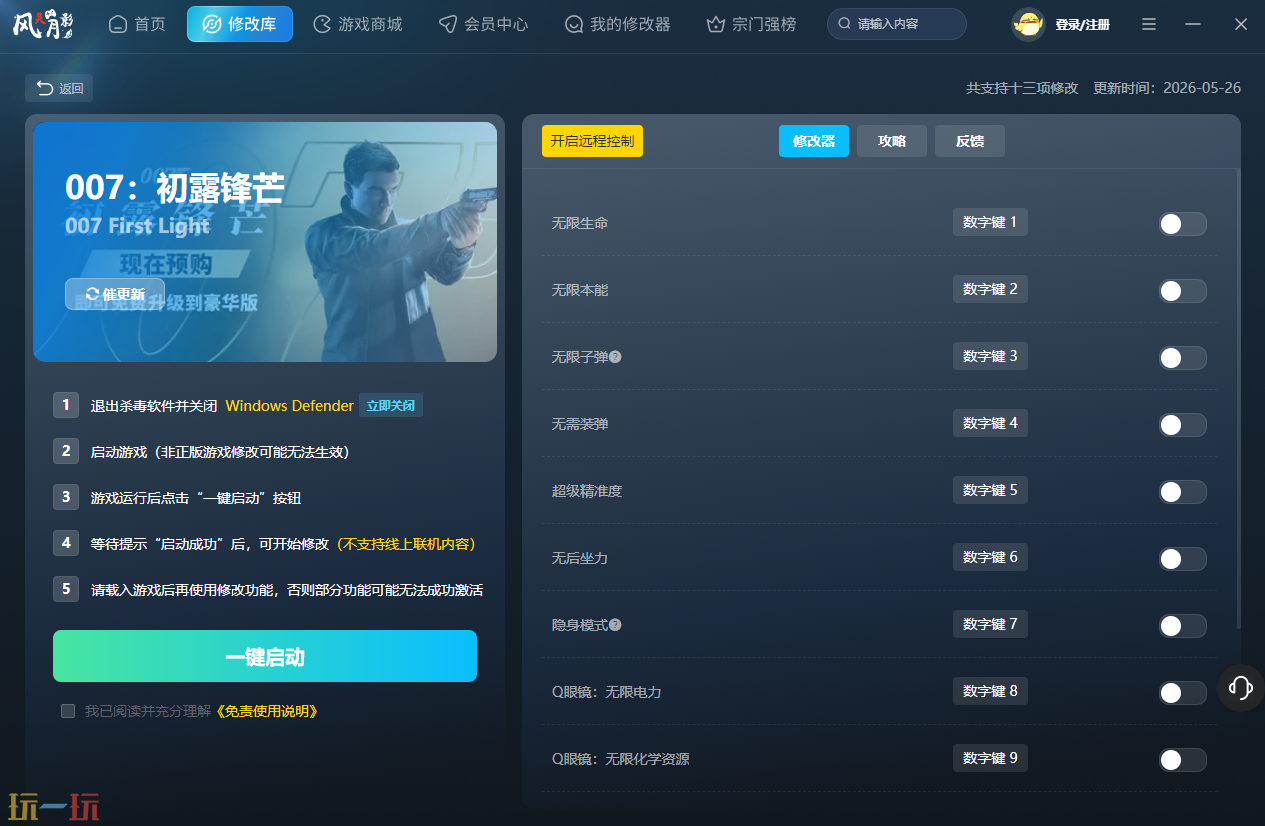
Task: Turn on Q眼镜：无限电力 toggle
Action: pos(1183,693)
